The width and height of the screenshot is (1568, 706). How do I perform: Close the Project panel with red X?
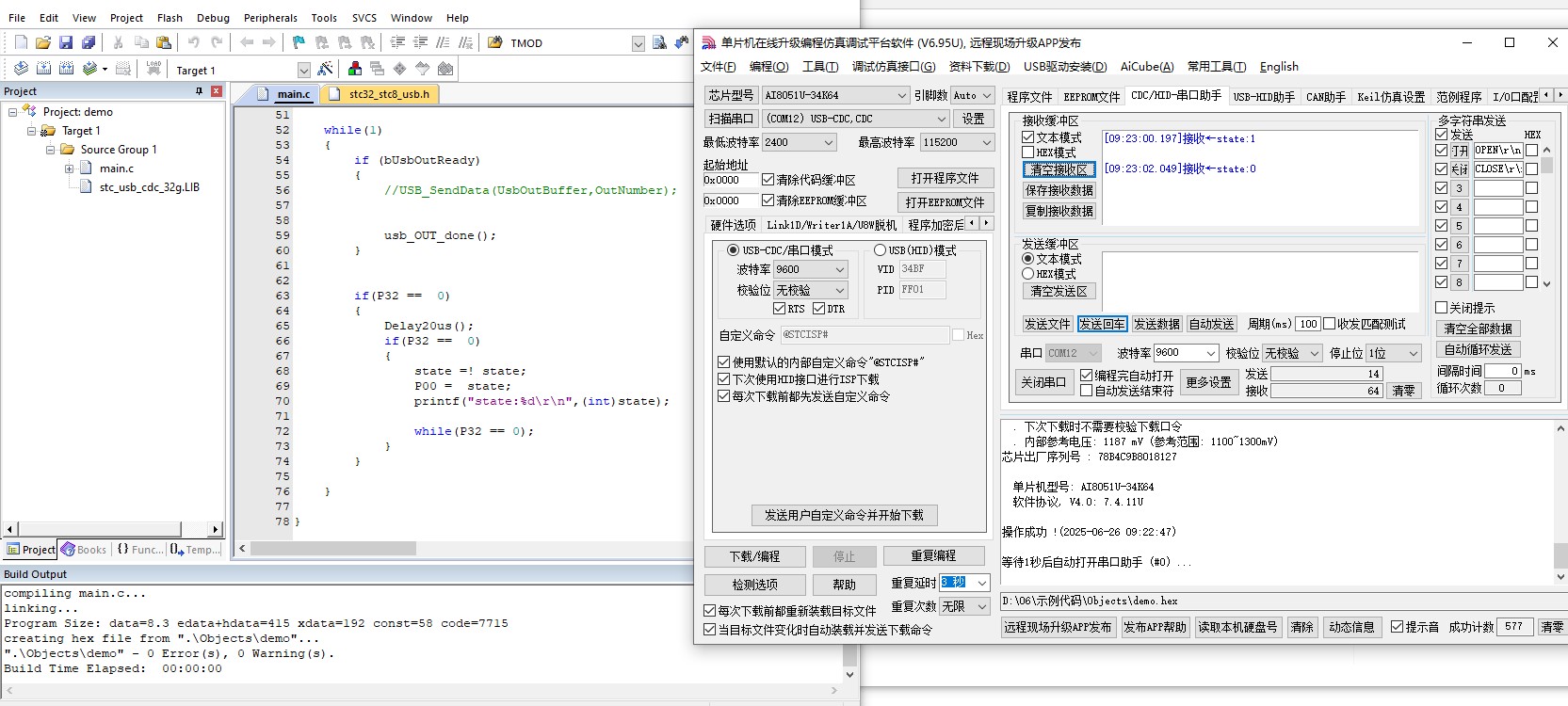point(217,91)
